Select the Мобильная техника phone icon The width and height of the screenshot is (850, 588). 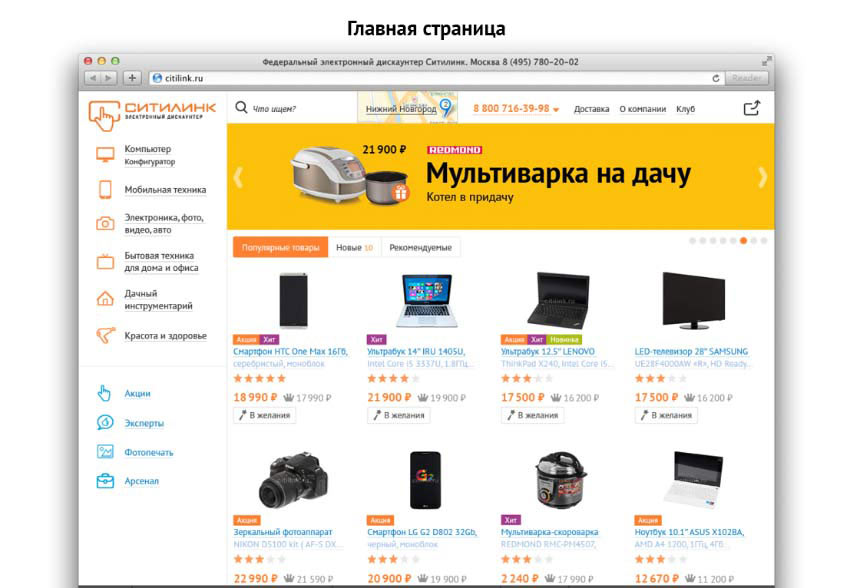click(105, 190)
